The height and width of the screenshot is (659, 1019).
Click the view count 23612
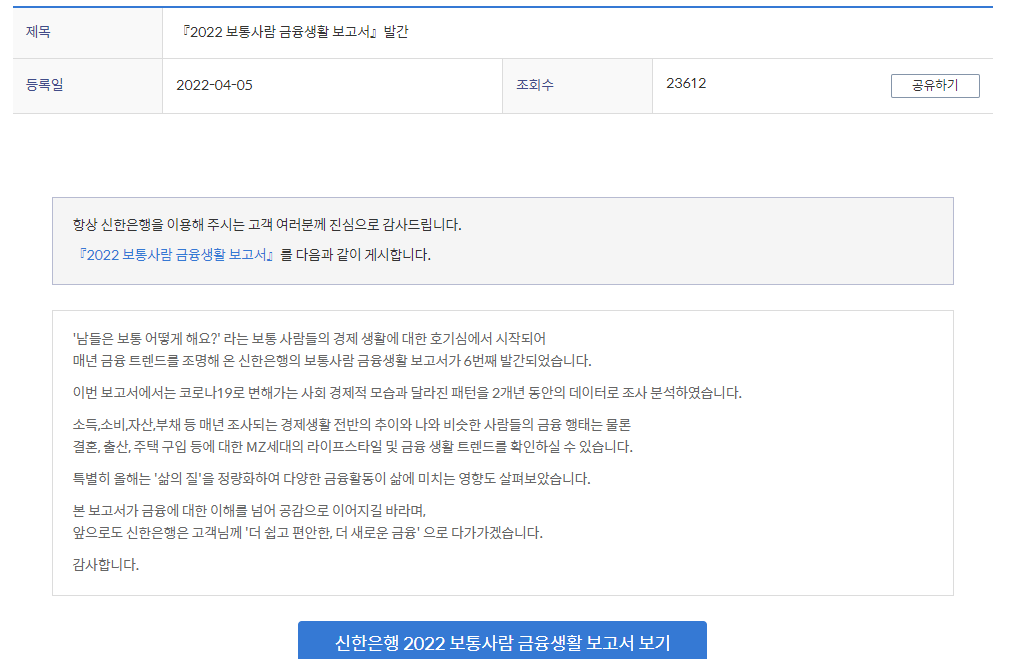686,83
